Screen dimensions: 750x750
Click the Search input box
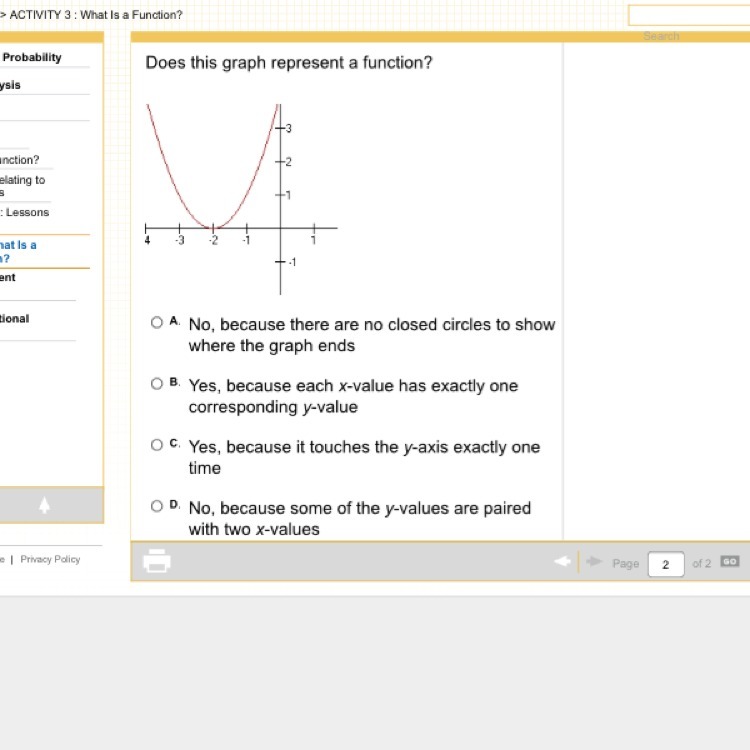coord(689,15)
